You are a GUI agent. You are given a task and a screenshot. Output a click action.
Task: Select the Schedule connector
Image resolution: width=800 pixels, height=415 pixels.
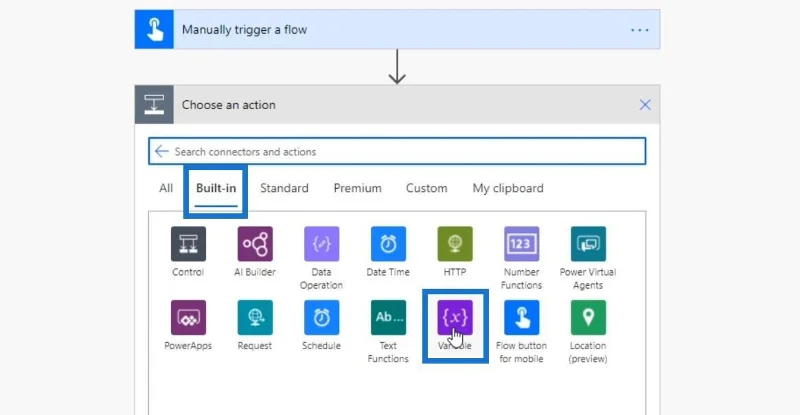(x=321, y=318)
